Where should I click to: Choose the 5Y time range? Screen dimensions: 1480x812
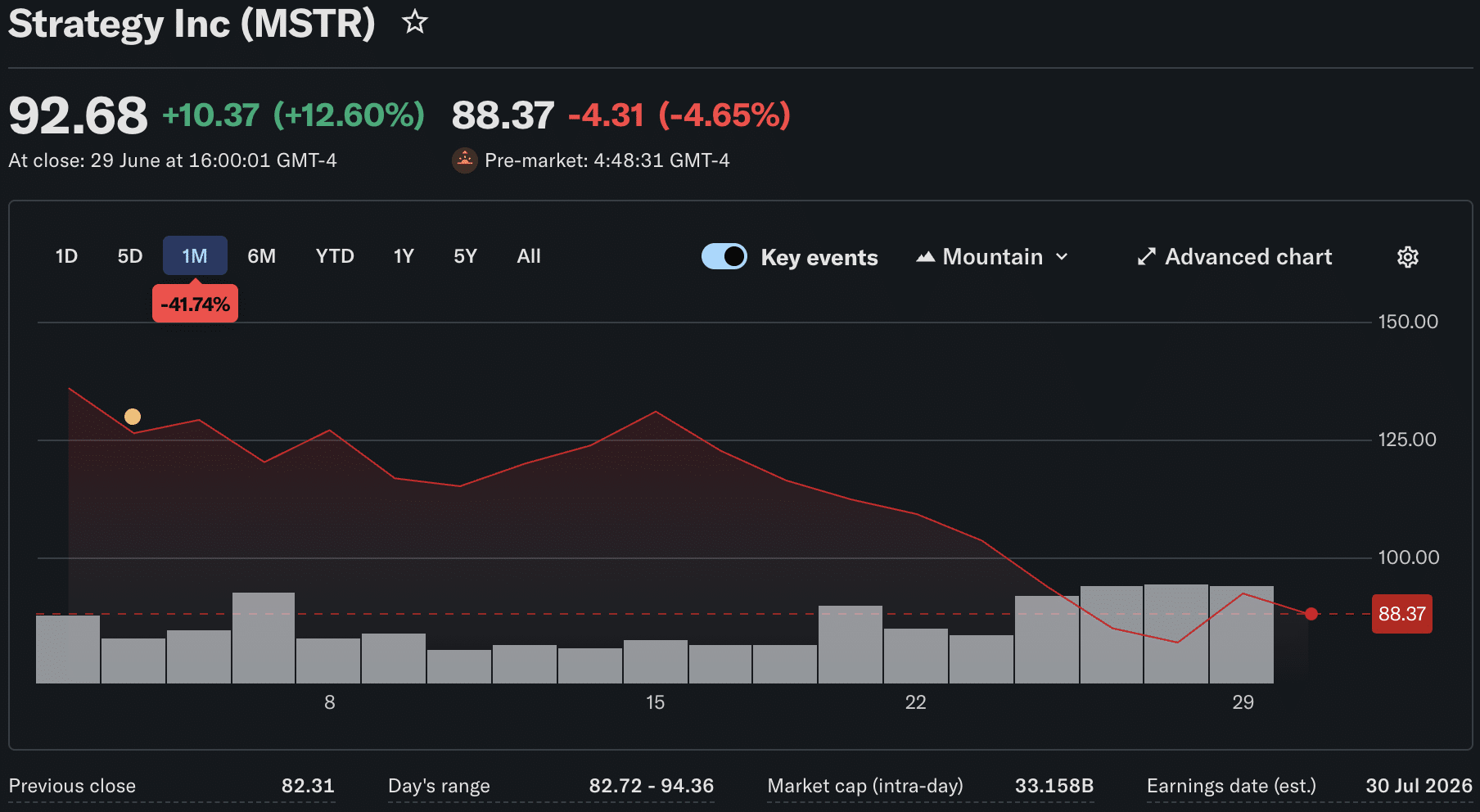[465, 256]
